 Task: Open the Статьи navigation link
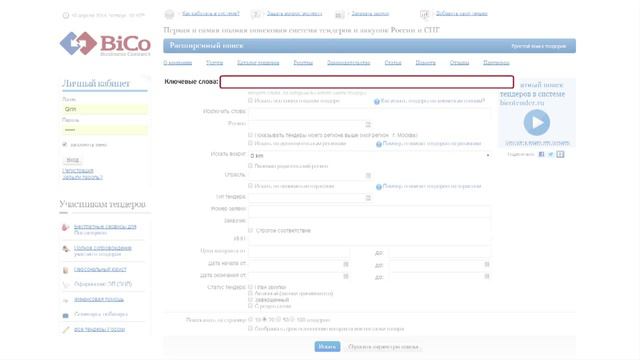393,62
